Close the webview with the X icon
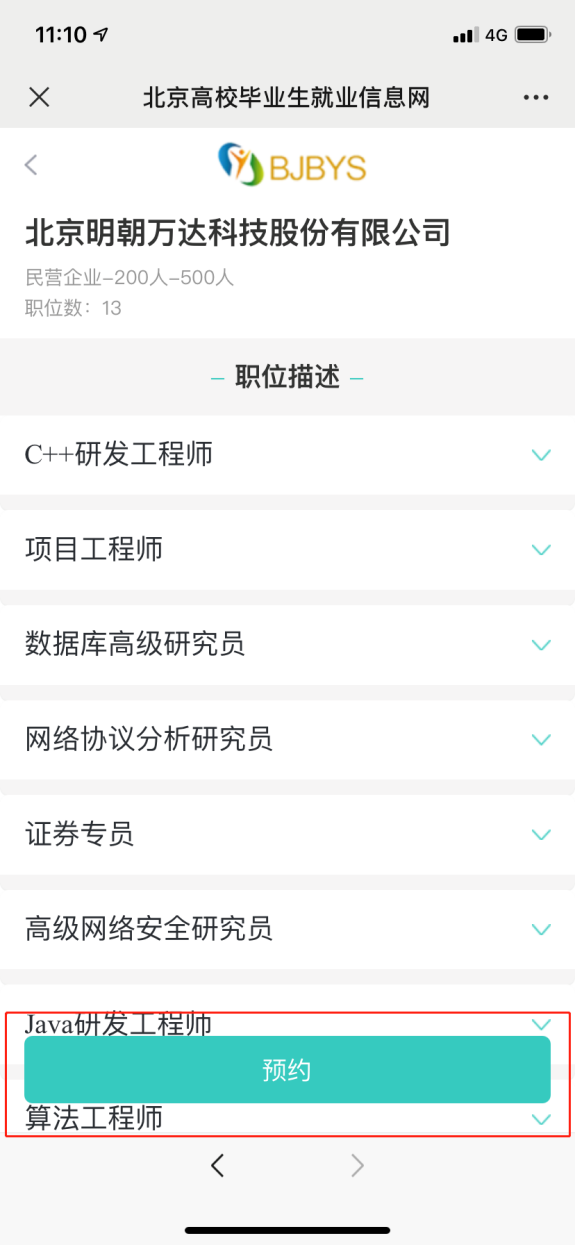The image size is (575, 1245). [39, 97]
